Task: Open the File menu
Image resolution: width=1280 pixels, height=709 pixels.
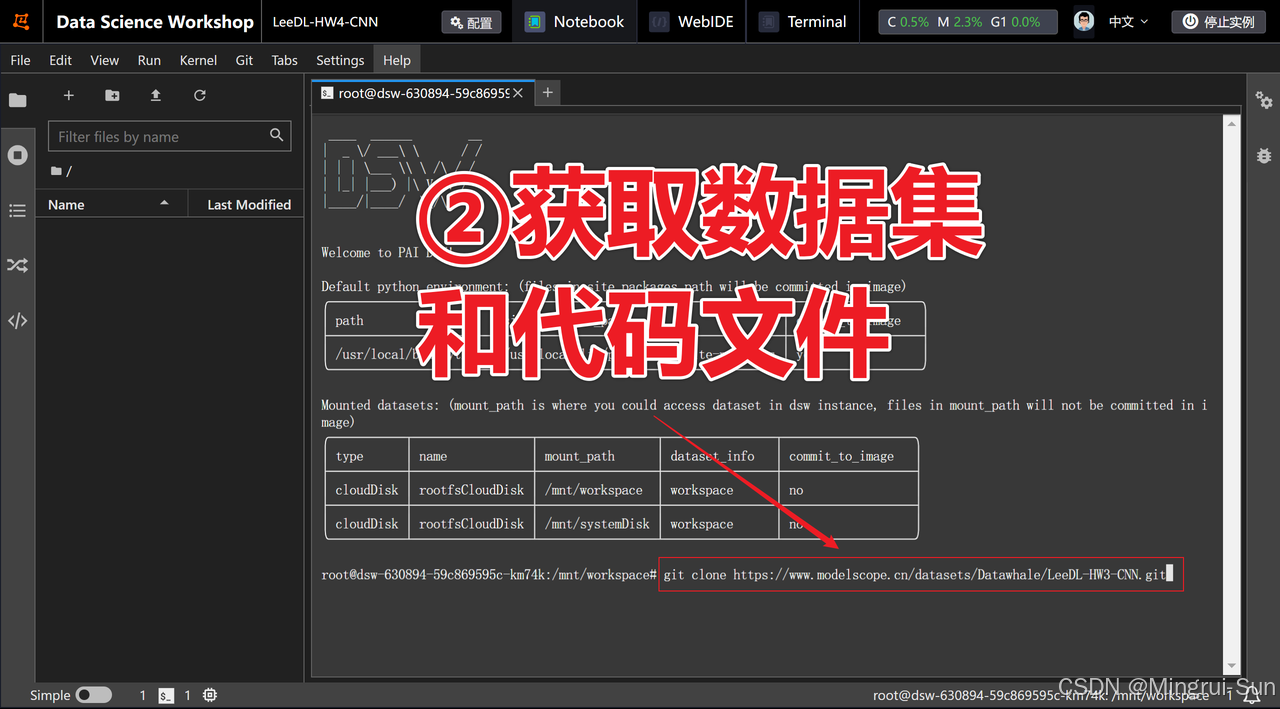Action: click(x=20, y=60)
